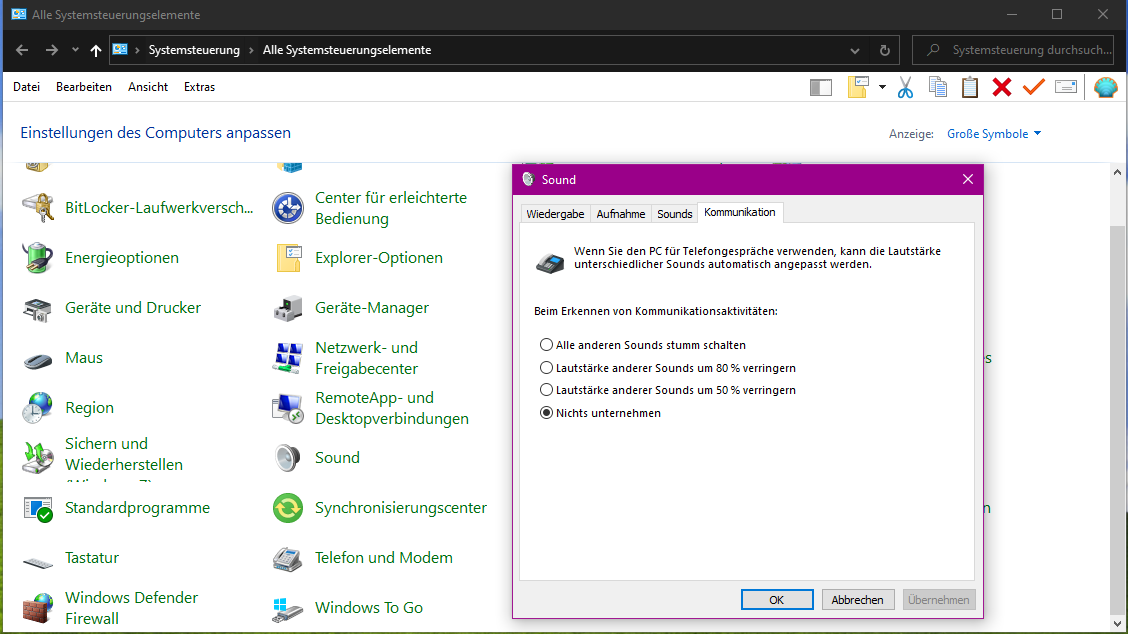Switch to the Sounds tab
The image size is (1128, 634).
[x=675, y=214]
